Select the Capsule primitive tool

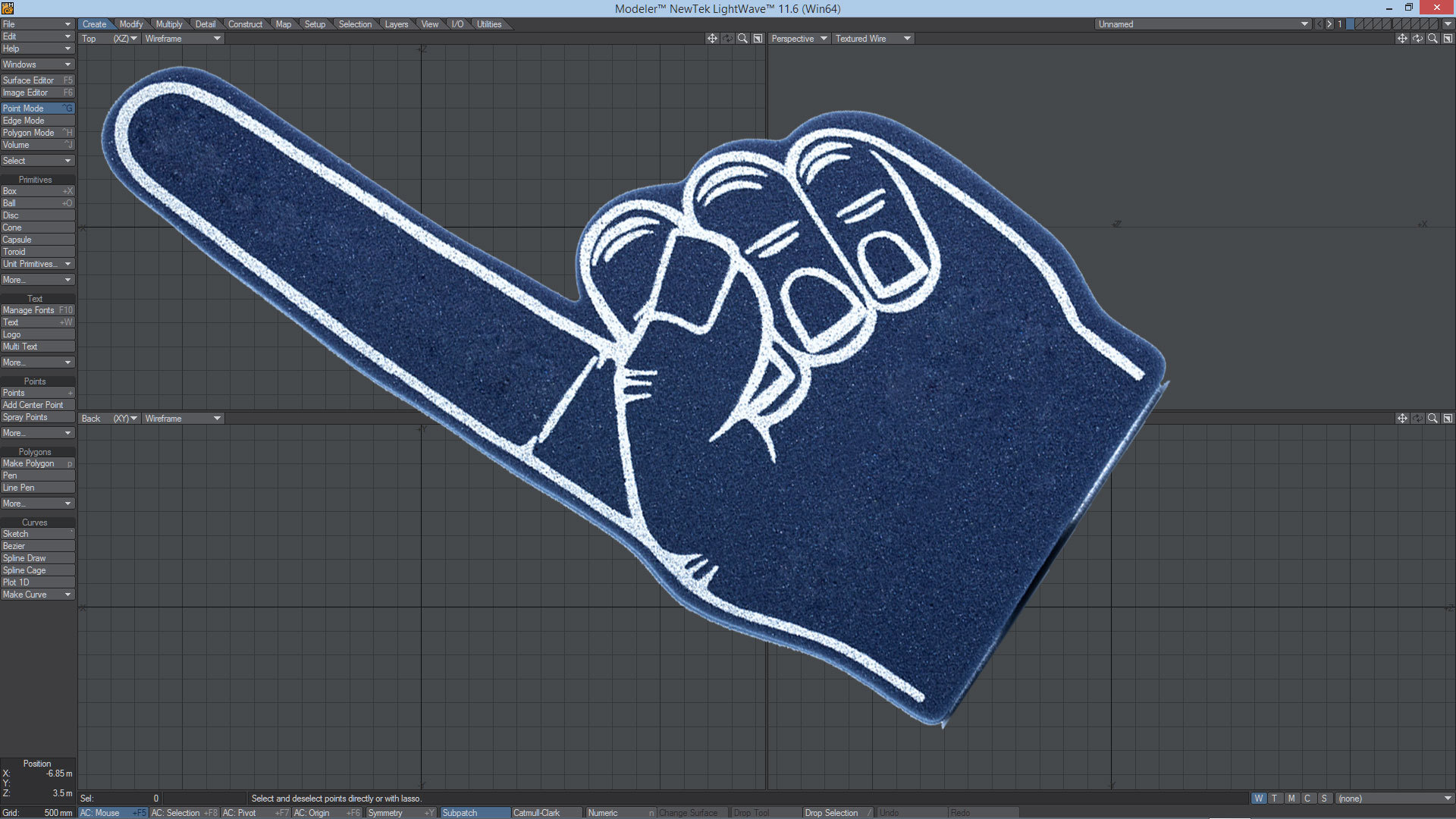click(37, 240)
